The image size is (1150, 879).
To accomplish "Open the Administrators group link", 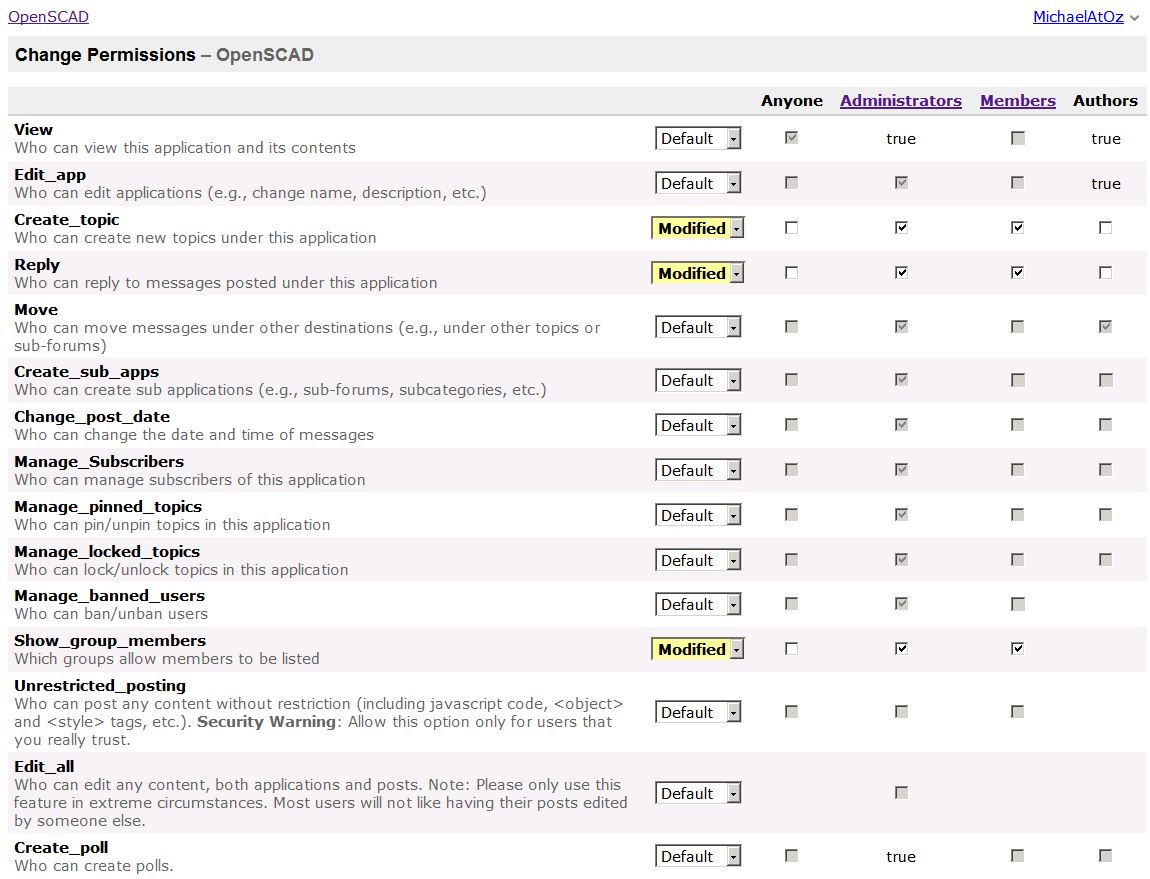I will 900,101.
